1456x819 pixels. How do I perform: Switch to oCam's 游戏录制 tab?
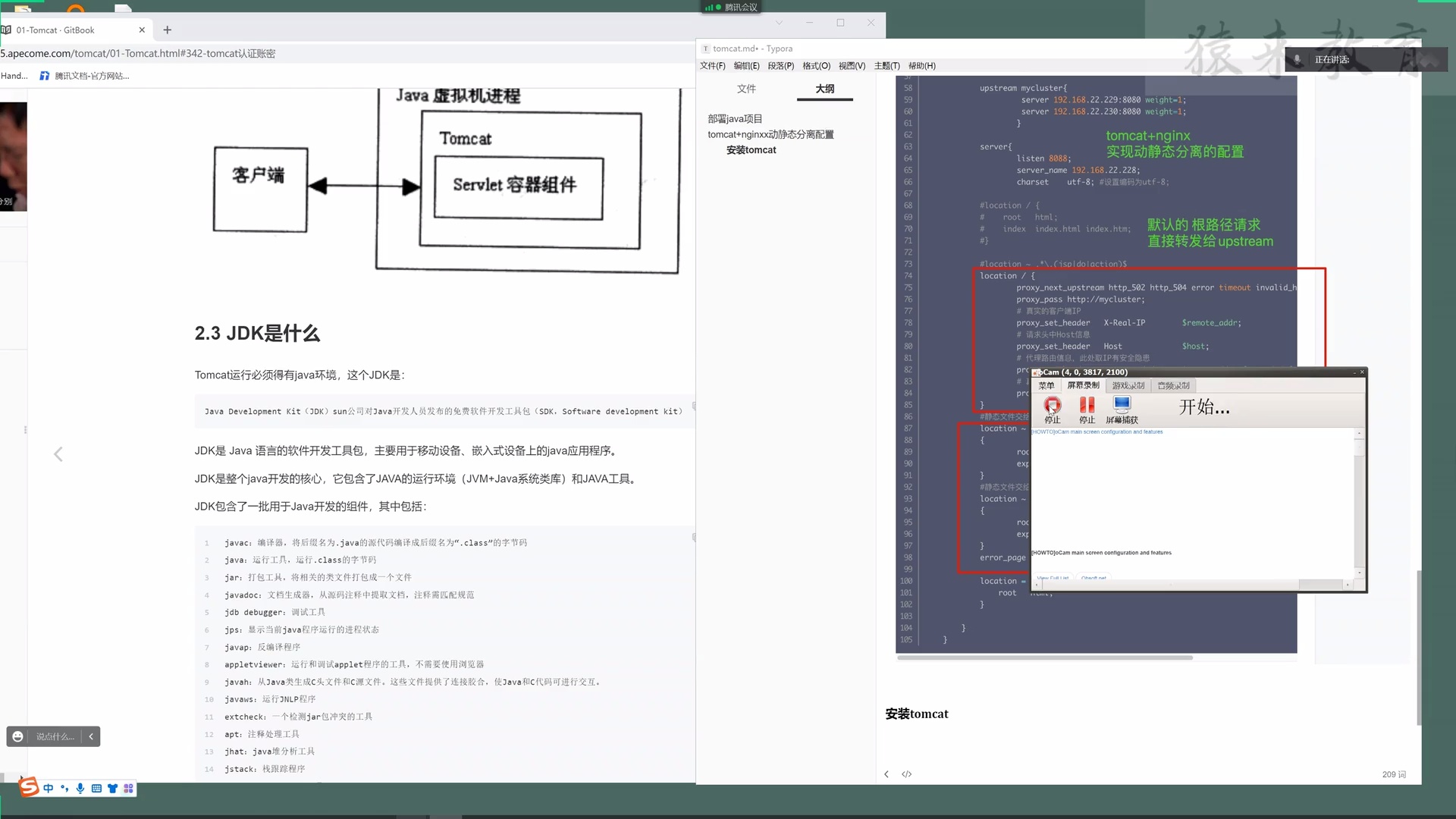(x=1128, y=384)
